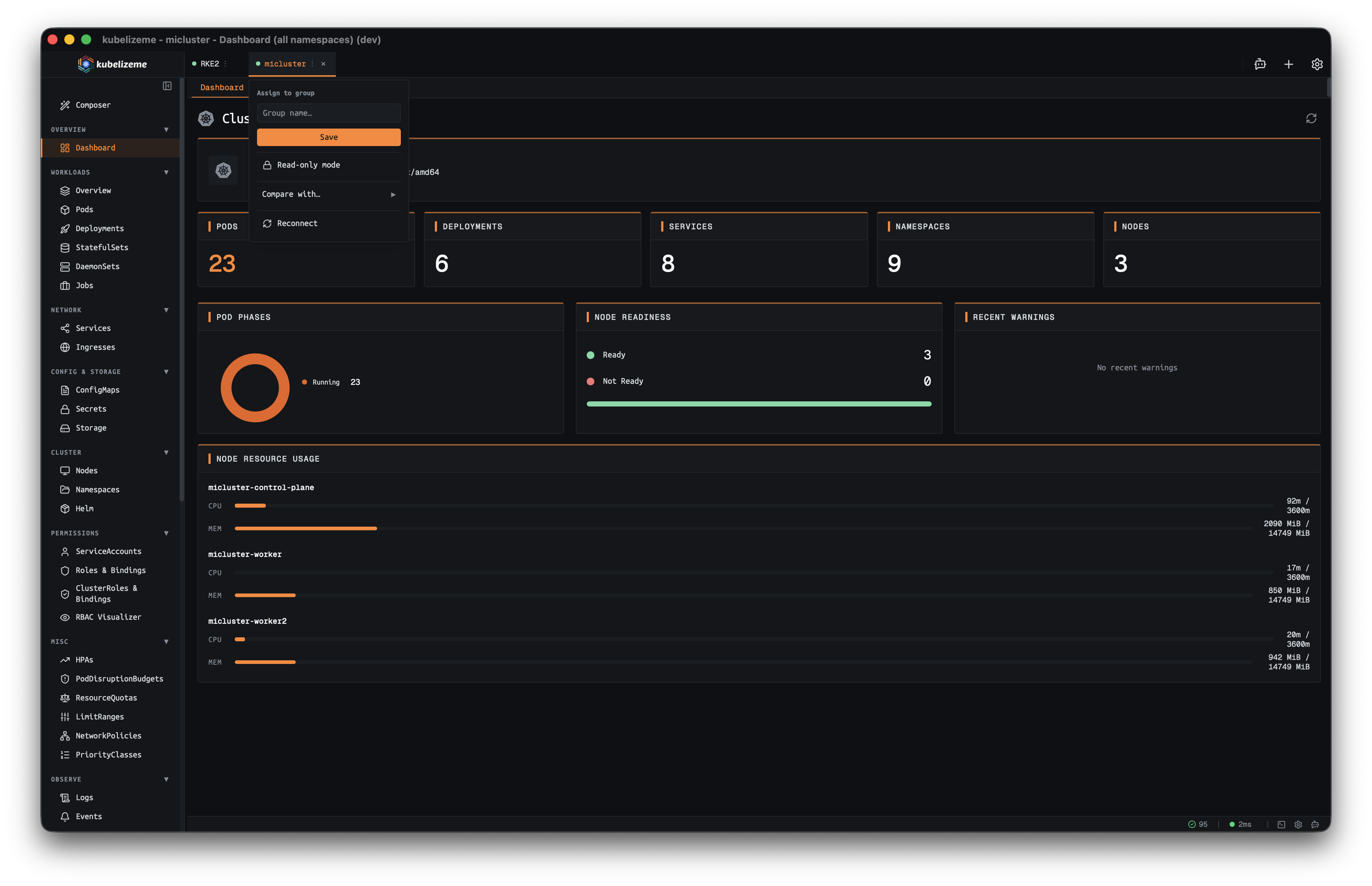Click the Services count card
The width and height of the screenshot is (1372, 886).
[758, 250]
